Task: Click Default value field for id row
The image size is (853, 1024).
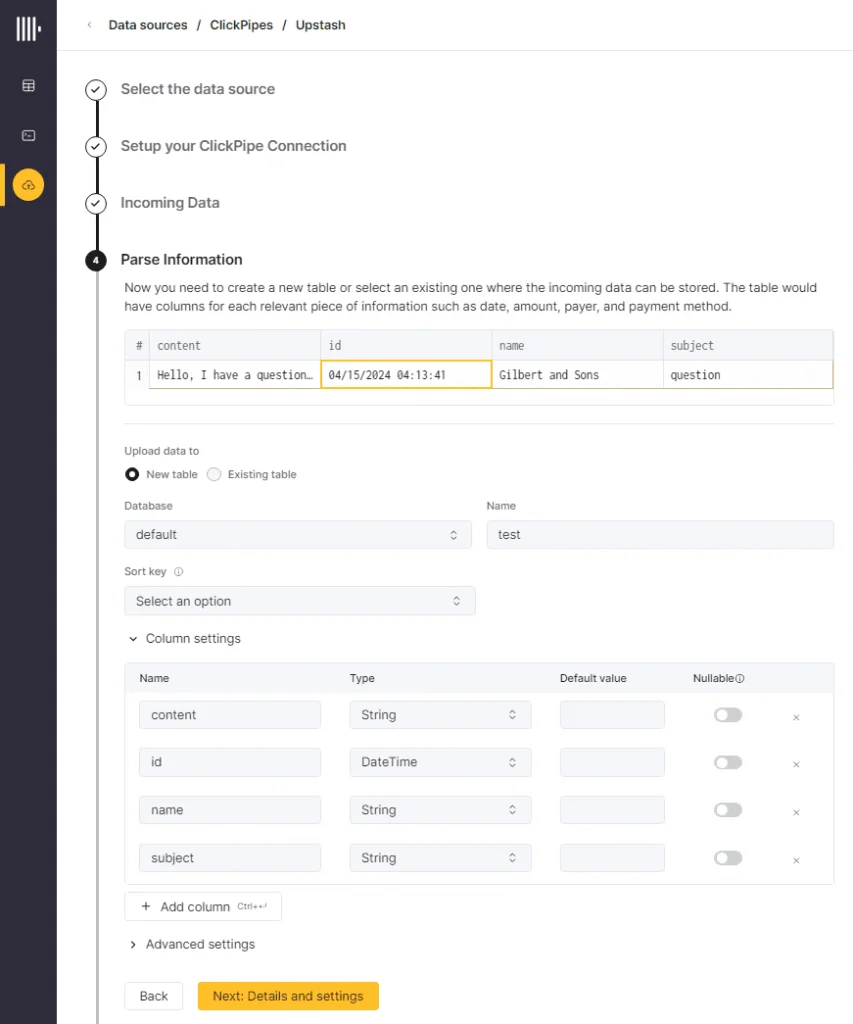Action: tap(612, 762)
